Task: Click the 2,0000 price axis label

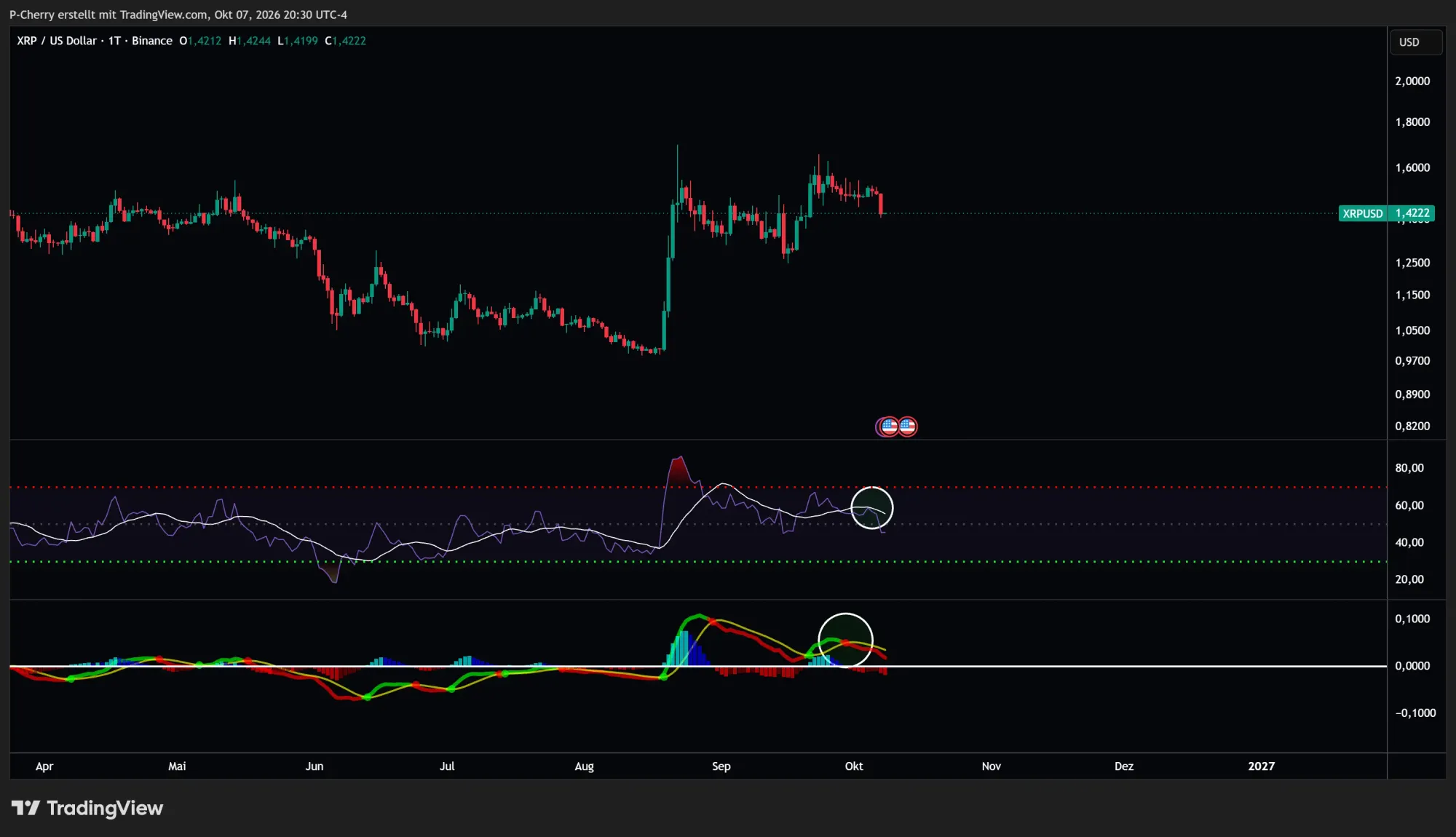Action: (1412, 81)
